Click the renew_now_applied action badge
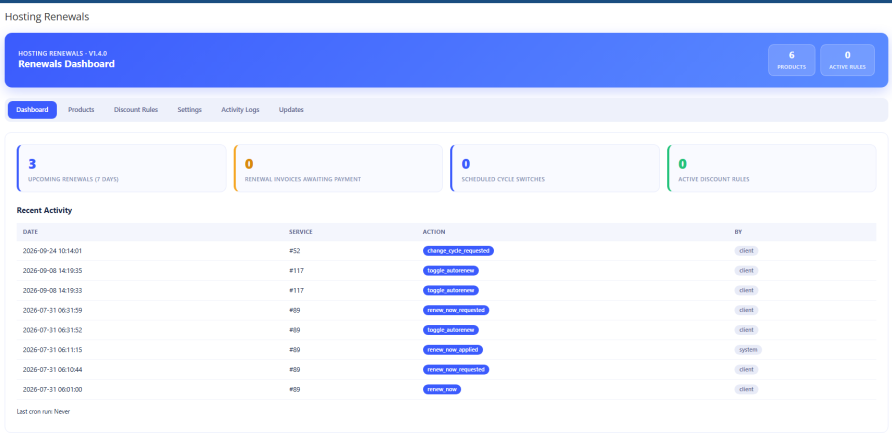 tap(453, 349)
